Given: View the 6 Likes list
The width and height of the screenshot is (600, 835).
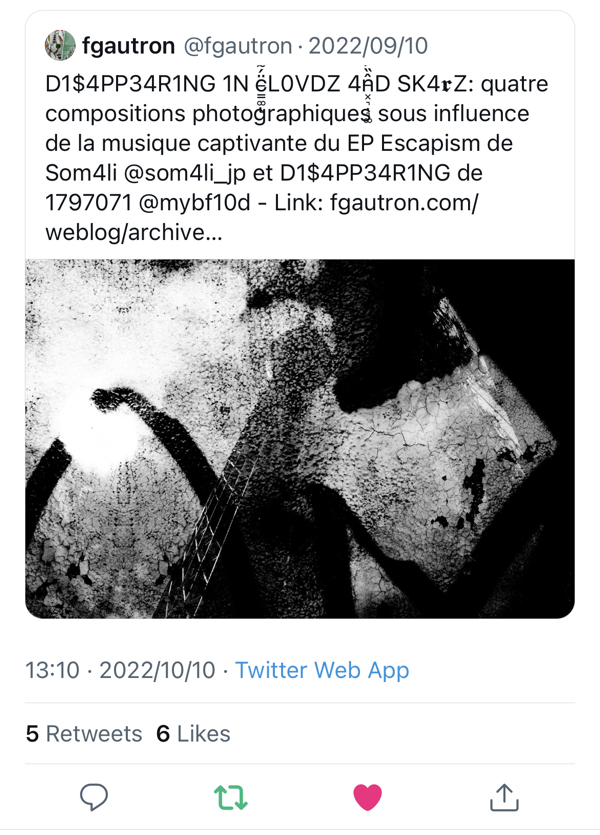Looking at the screenshot, I should pos(193,734).
